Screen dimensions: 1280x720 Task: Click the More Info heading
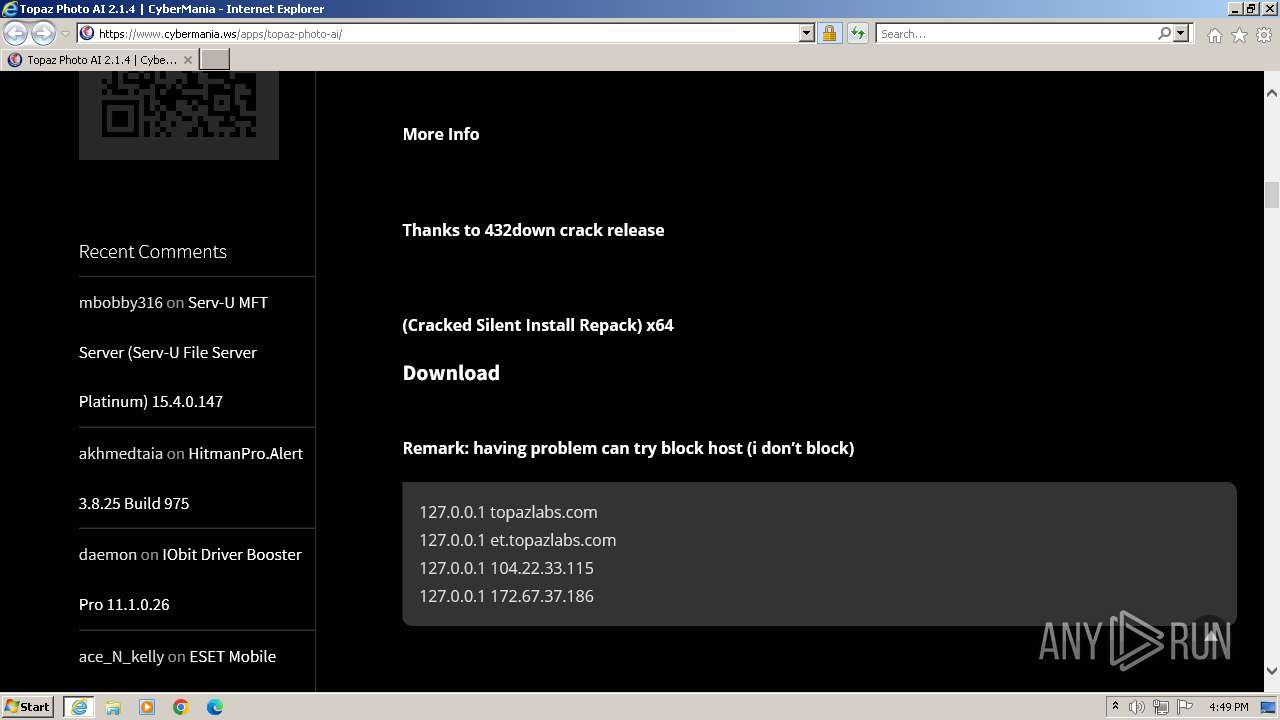441,134
